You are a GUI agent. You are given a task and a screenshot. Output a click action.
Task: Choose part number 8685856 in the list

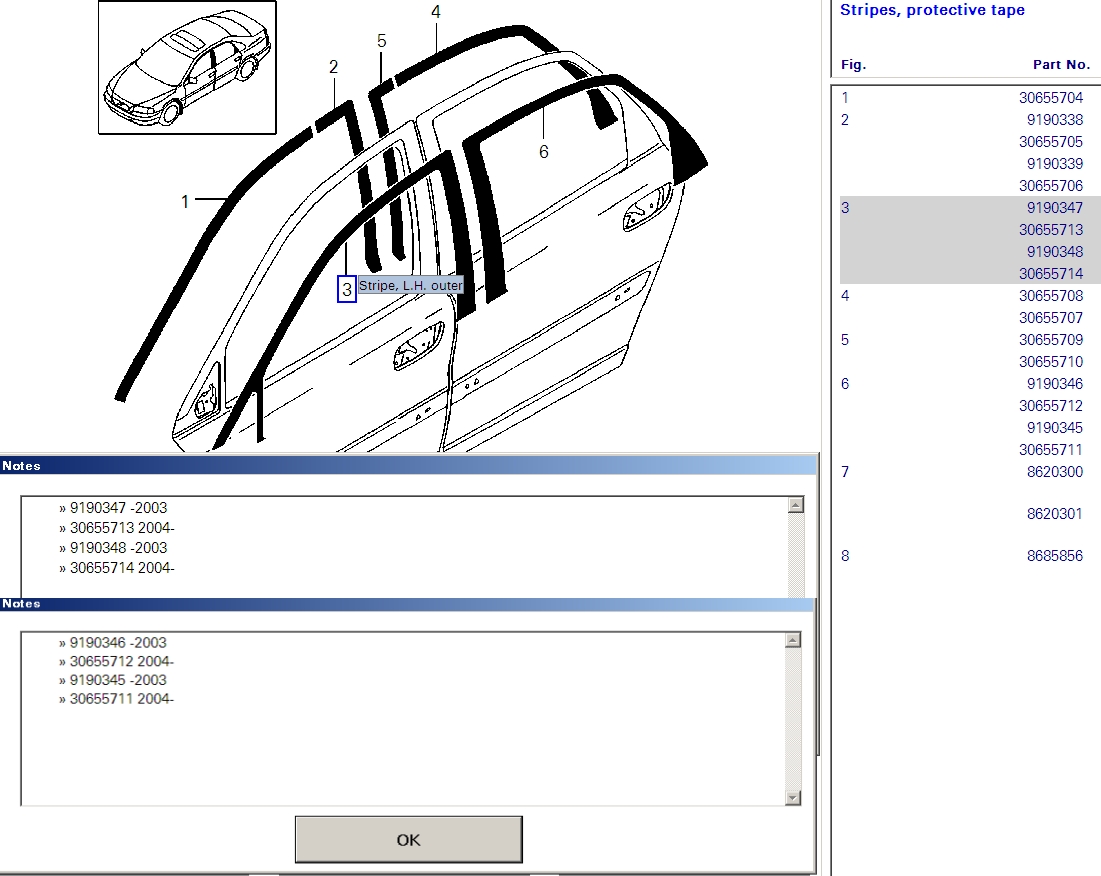coord(1054,556)
